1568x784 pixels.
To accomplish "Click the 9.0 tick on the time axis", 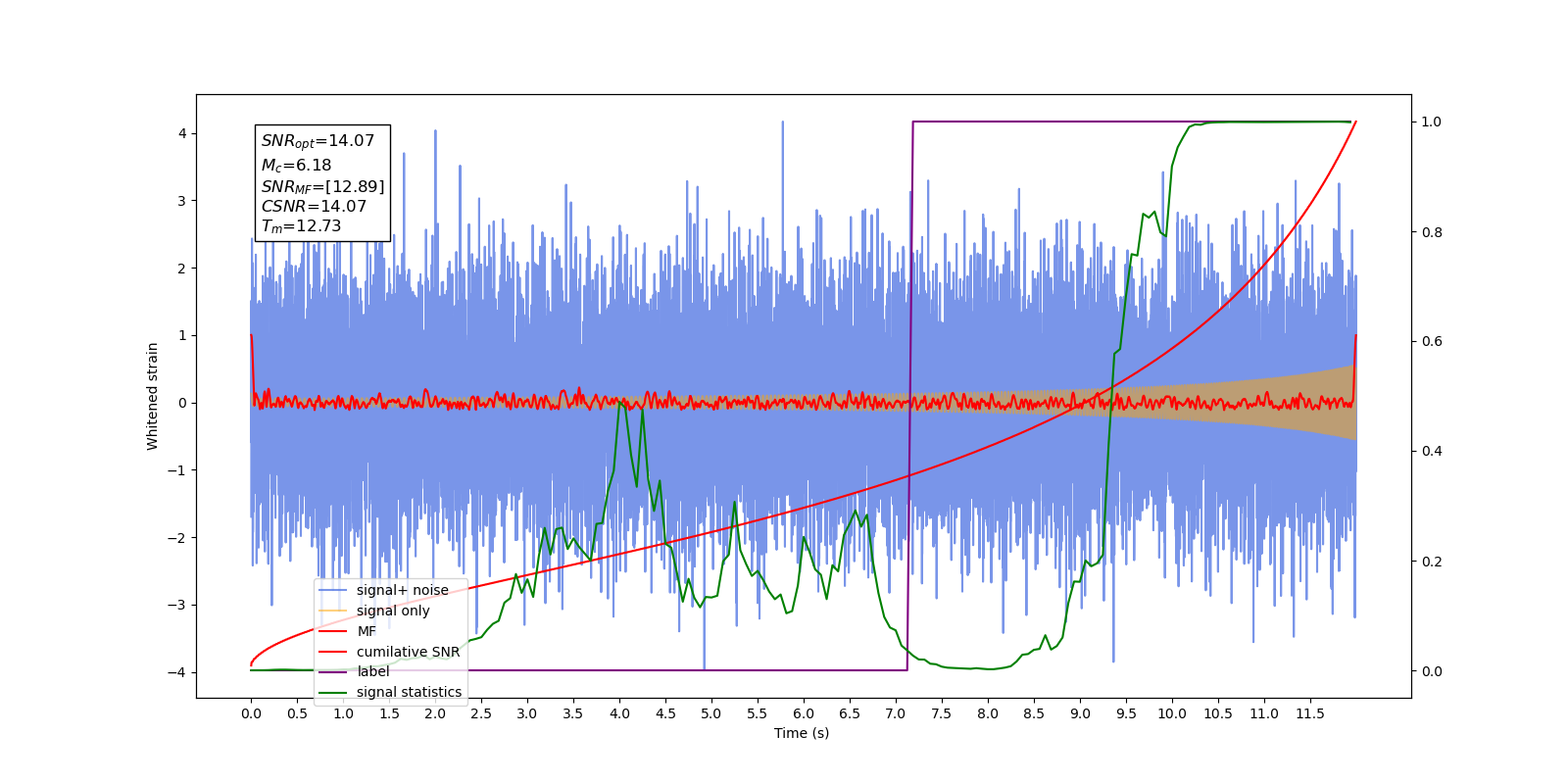I will click(1080, 713).
